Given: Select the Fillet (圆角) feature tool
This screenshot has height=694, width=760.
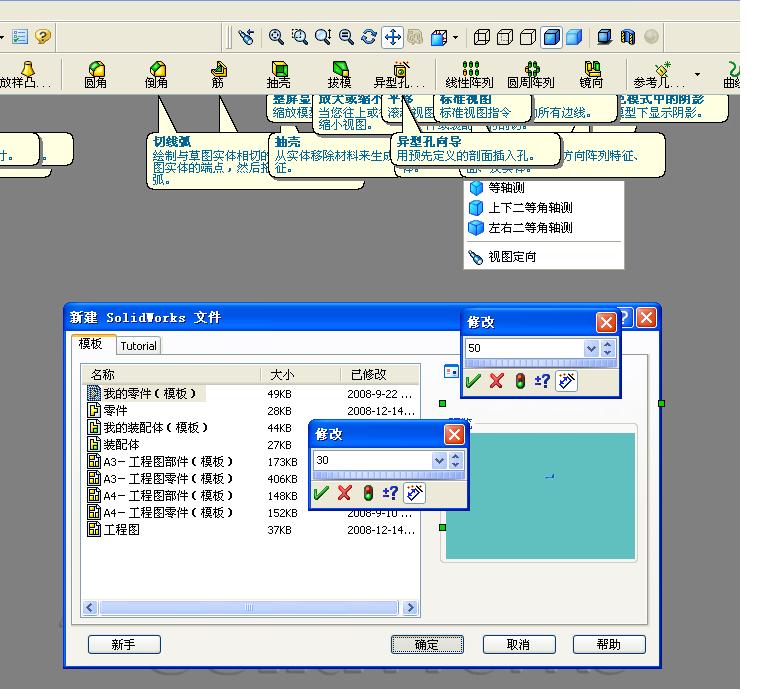Looking at the screenshot, I should click(x=95, y=75).
